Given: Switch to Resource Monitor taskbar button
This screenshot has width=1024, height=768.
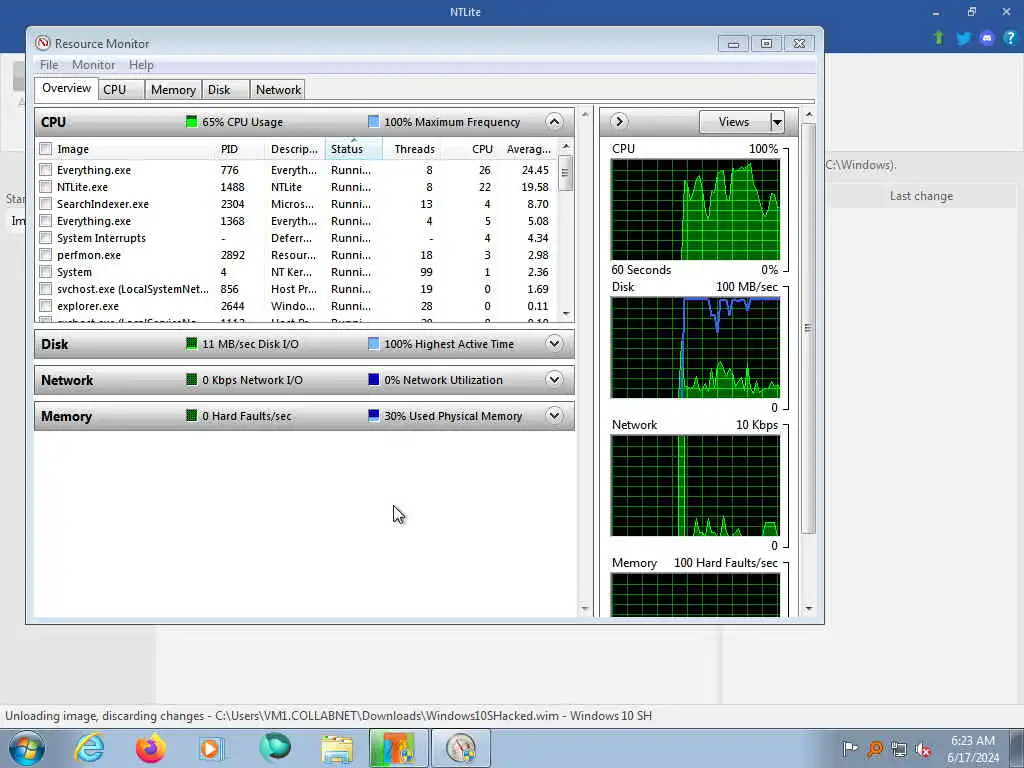Looking at the screenshot, I should [461, 748].
